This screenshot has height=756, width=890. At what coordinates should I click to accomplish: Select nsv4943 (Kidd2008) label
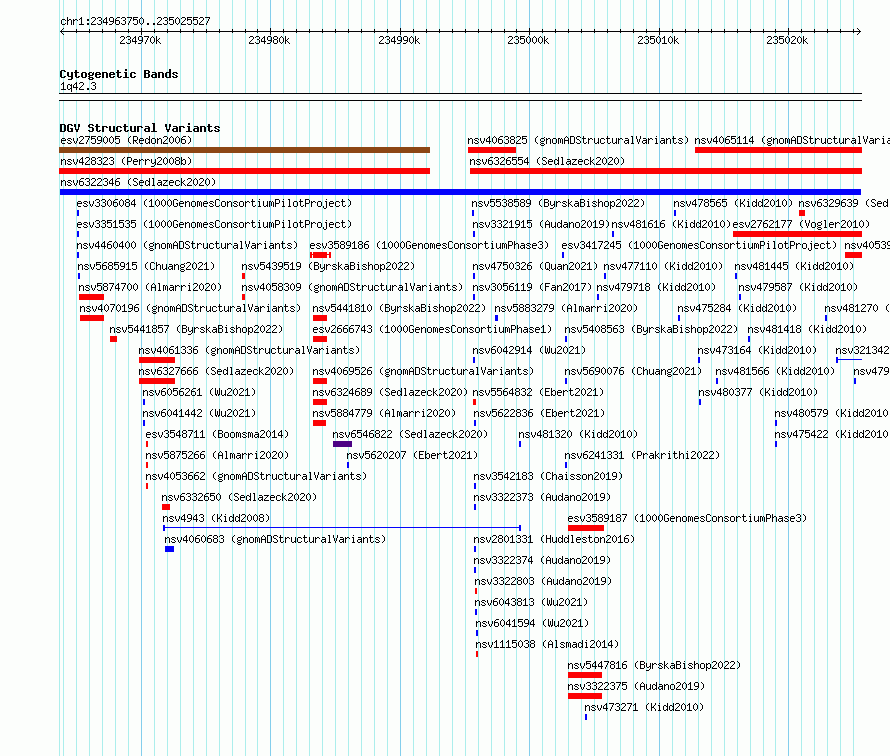pyautogui.click(x=216, y=518)
